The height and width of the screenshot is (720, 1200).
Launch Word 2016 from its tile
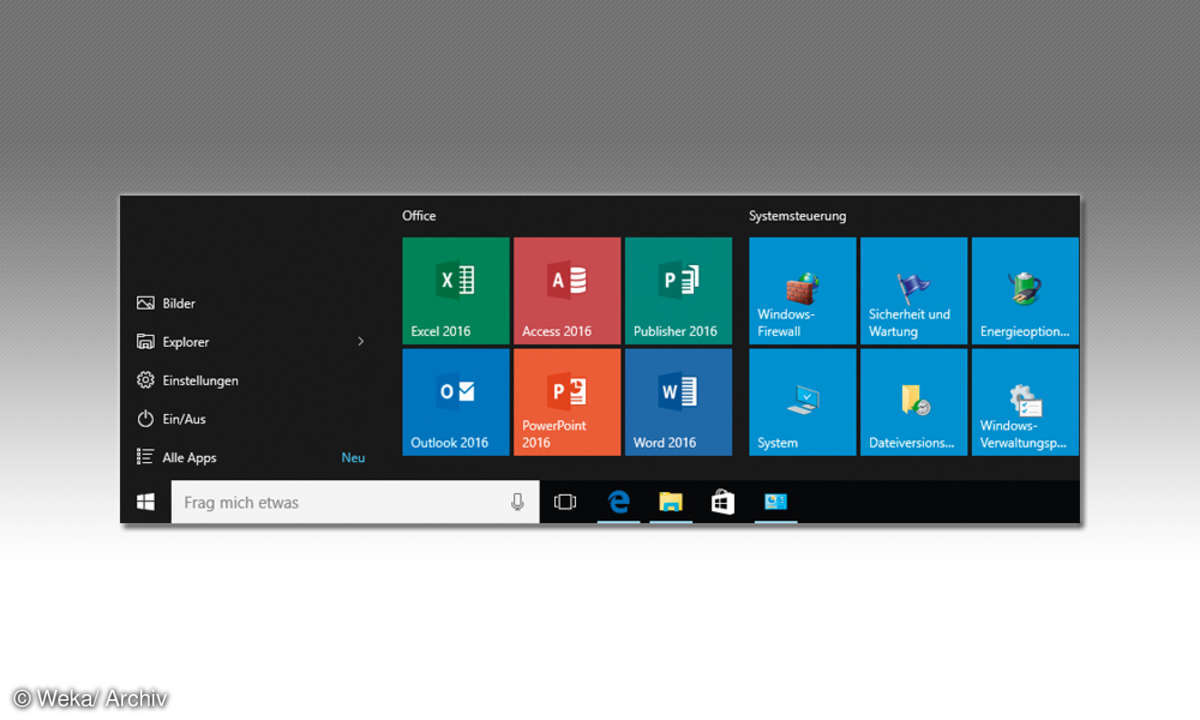678,402
